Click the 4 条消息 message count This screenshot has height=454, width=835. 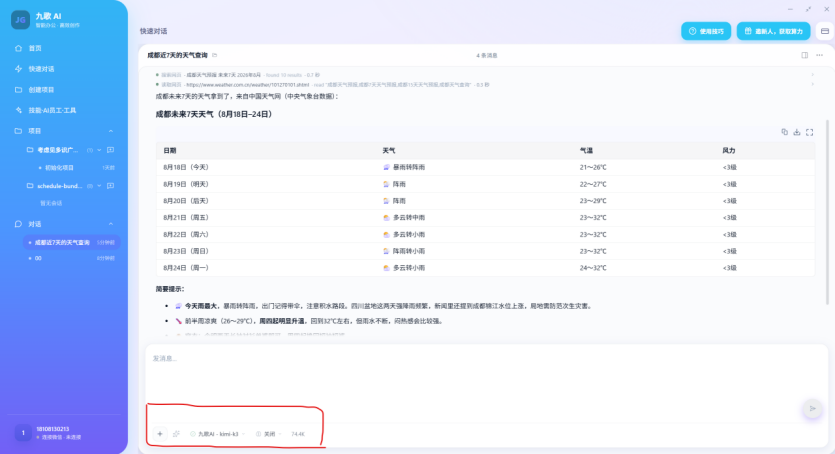click(487, 55)
